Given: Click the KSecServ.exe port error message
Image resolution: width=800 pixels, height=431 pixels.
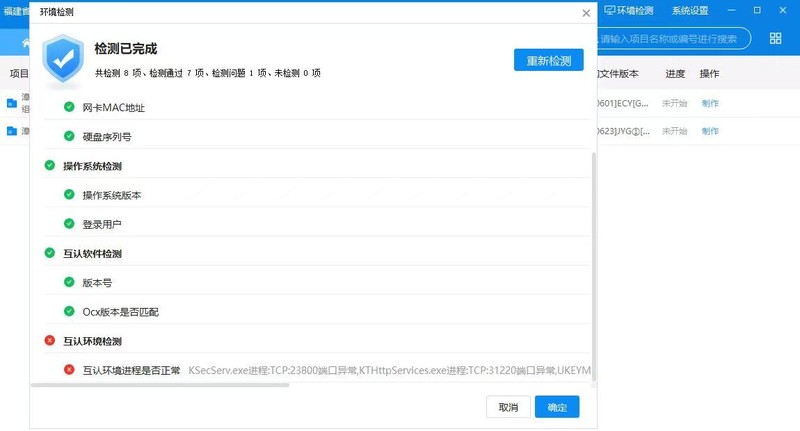Looking at the screenshot, I should tap(390, 370).
